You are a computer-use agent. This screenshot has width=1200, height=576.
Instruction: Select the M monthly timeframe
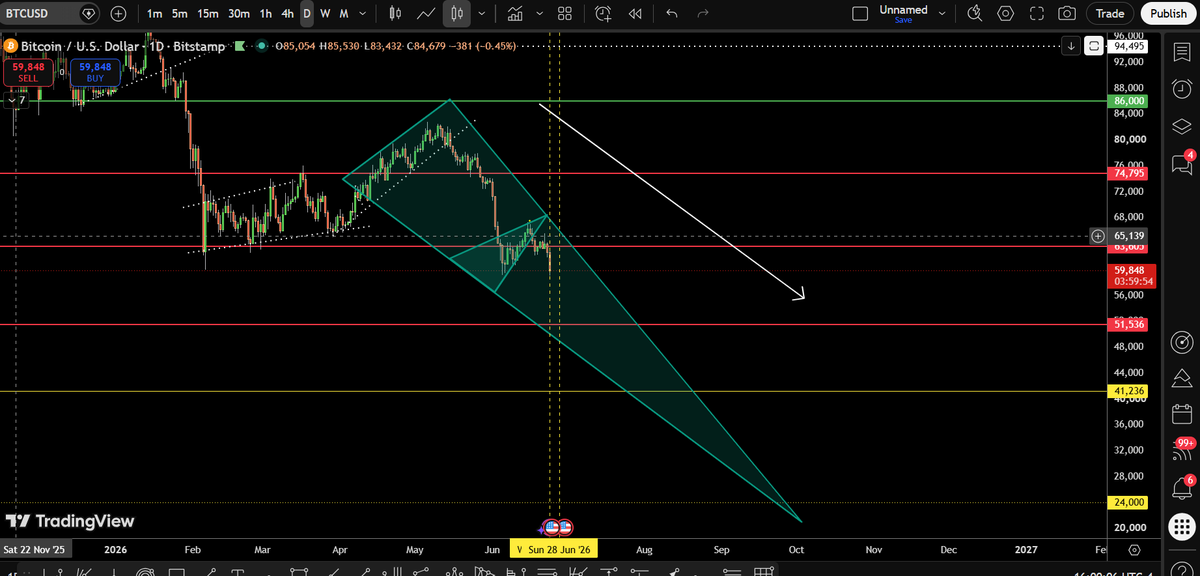(x=343, y=14)
